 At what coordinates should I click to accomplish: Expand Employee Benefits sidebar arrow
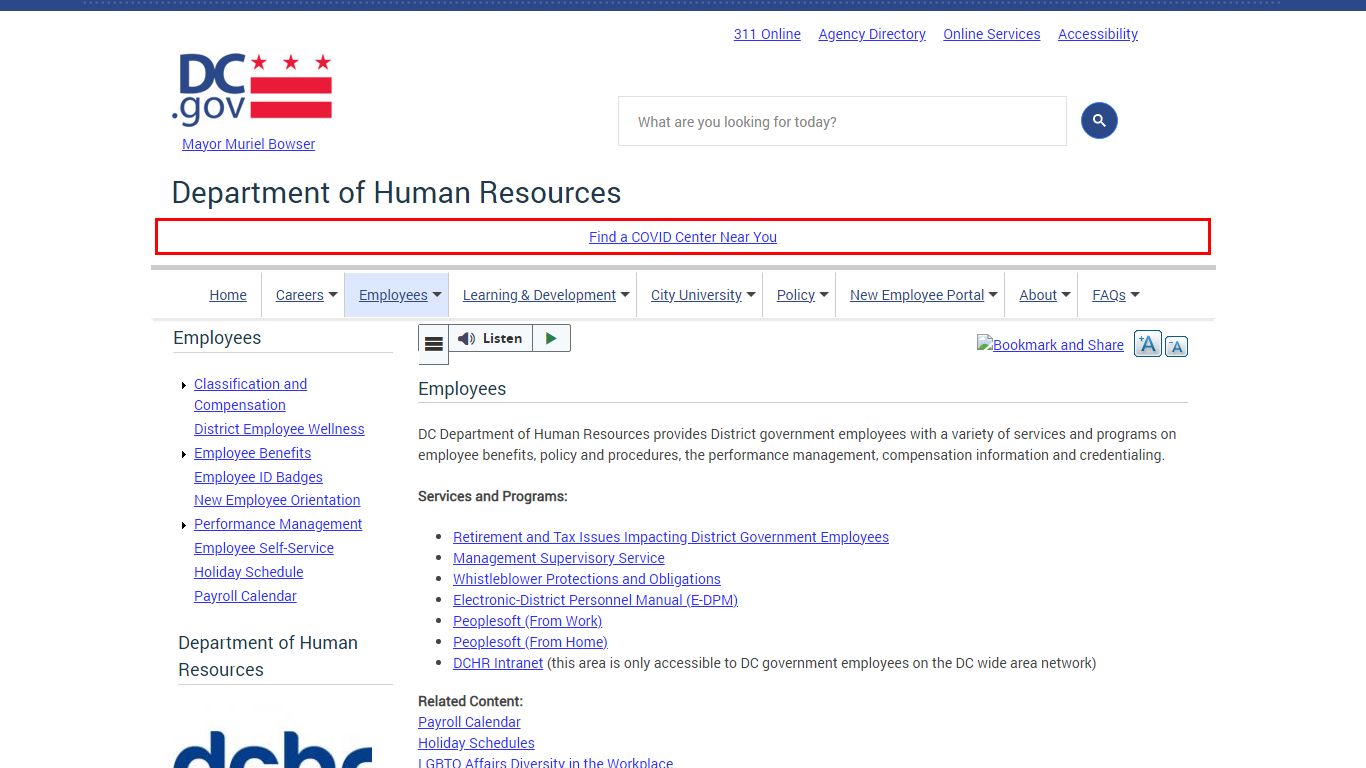click(x=184, y=454)
